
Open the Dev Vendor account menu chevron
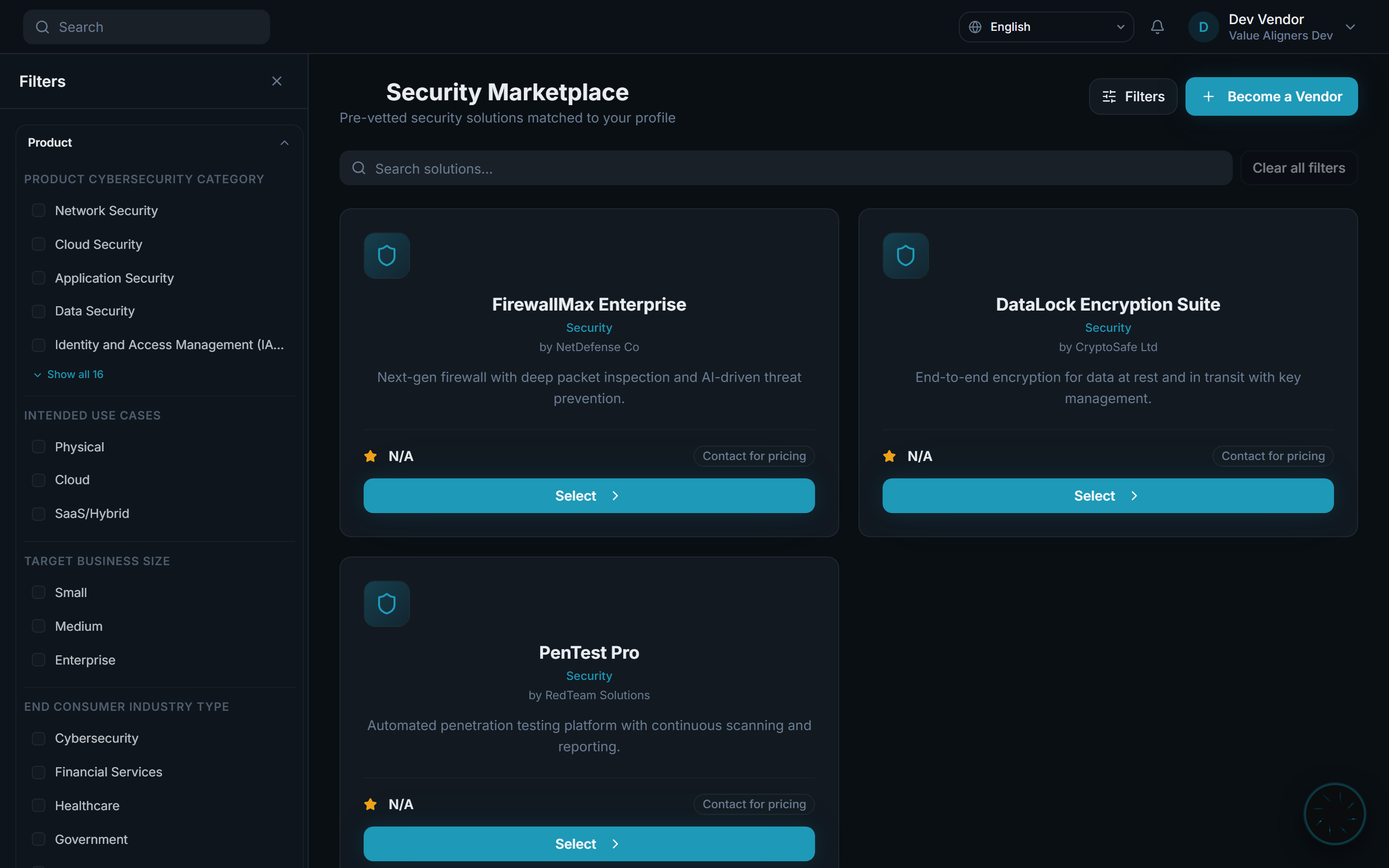pyautogui.click(x=1350, y=27)
